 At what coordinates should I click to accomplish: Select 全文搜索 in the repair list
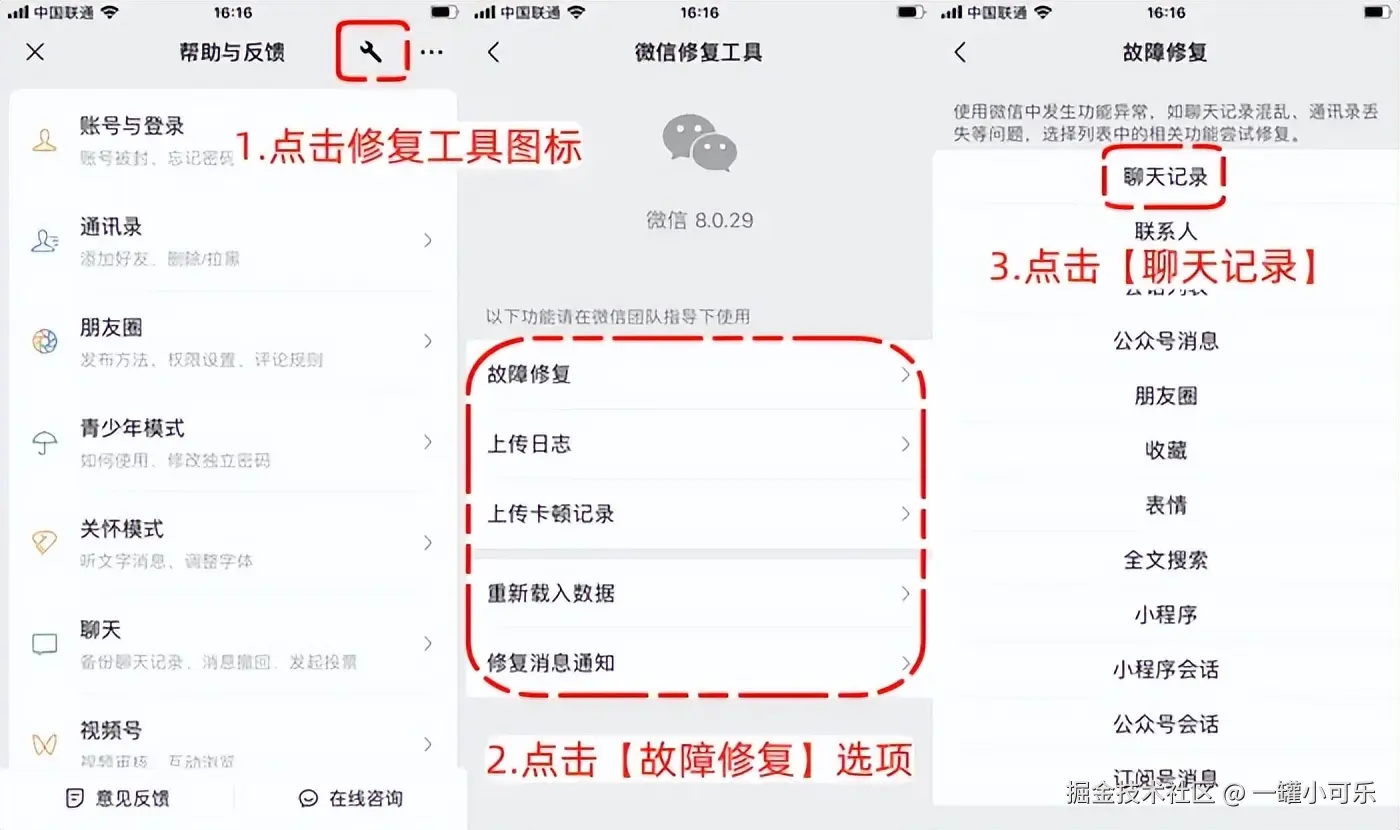(1165, 560)
